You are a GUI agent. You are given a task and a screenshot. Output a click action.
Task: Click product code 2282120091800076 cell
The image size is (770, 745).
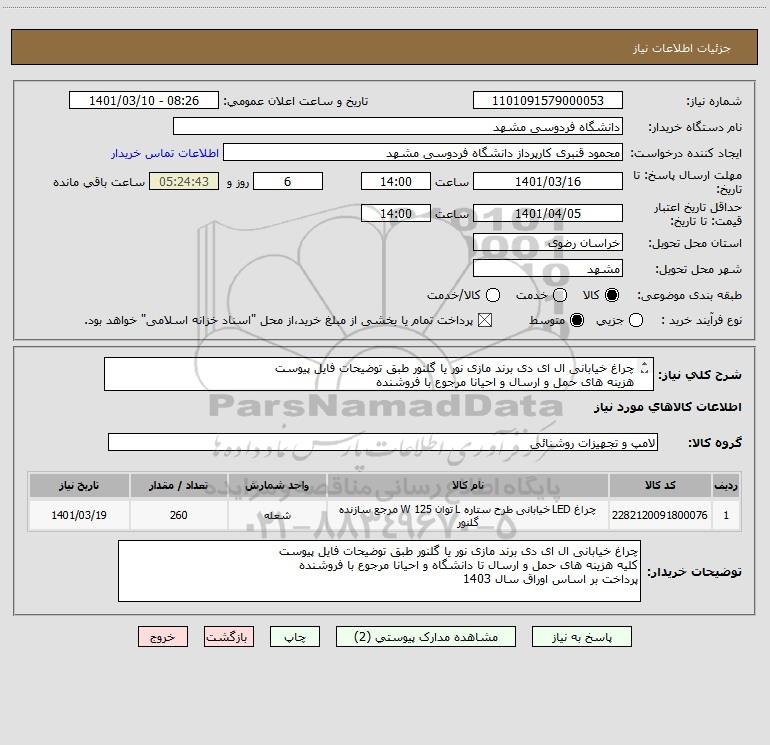click(x=660, y=515)
